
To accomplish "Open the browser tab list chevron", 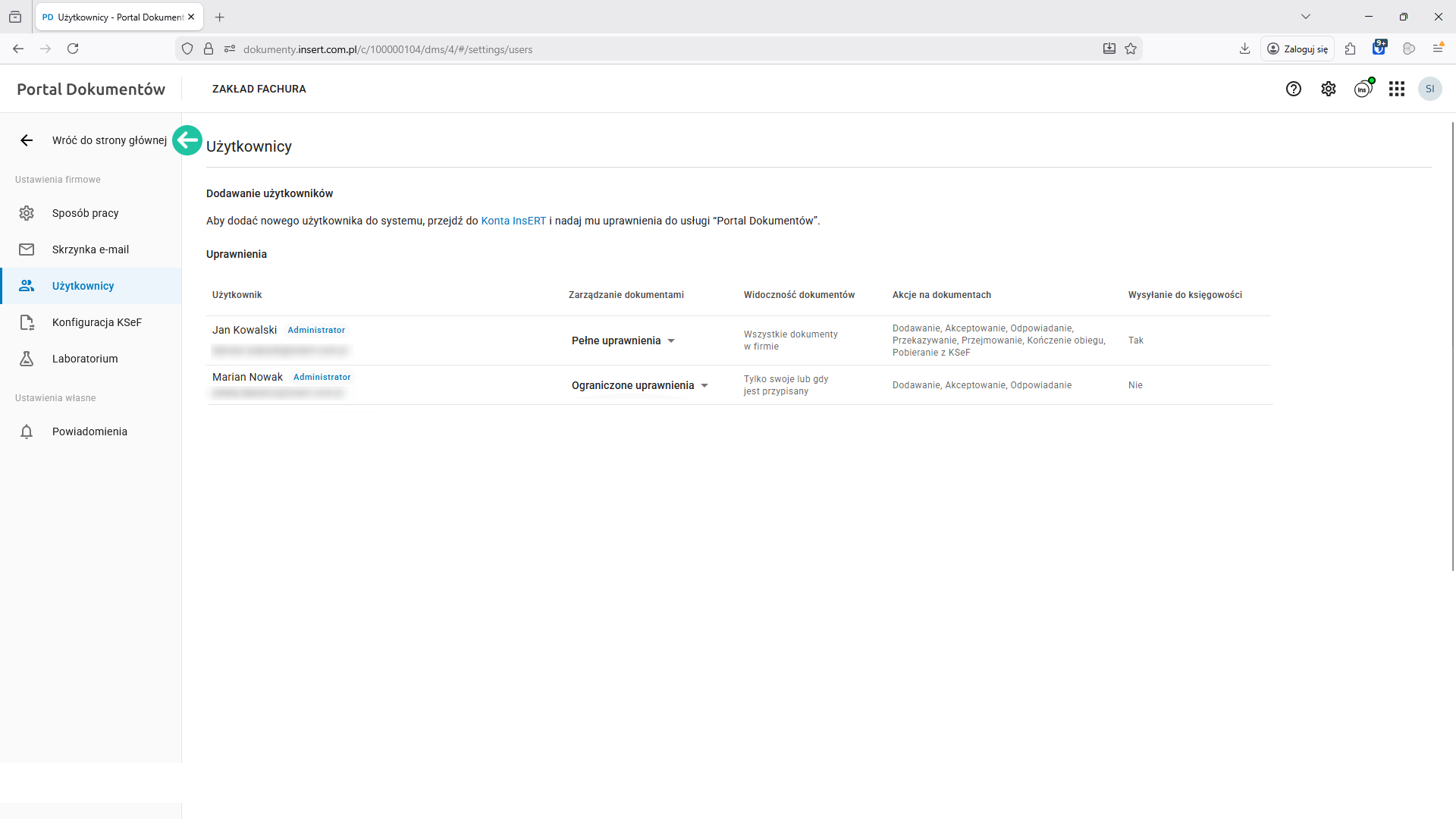I will point(1306,17).
